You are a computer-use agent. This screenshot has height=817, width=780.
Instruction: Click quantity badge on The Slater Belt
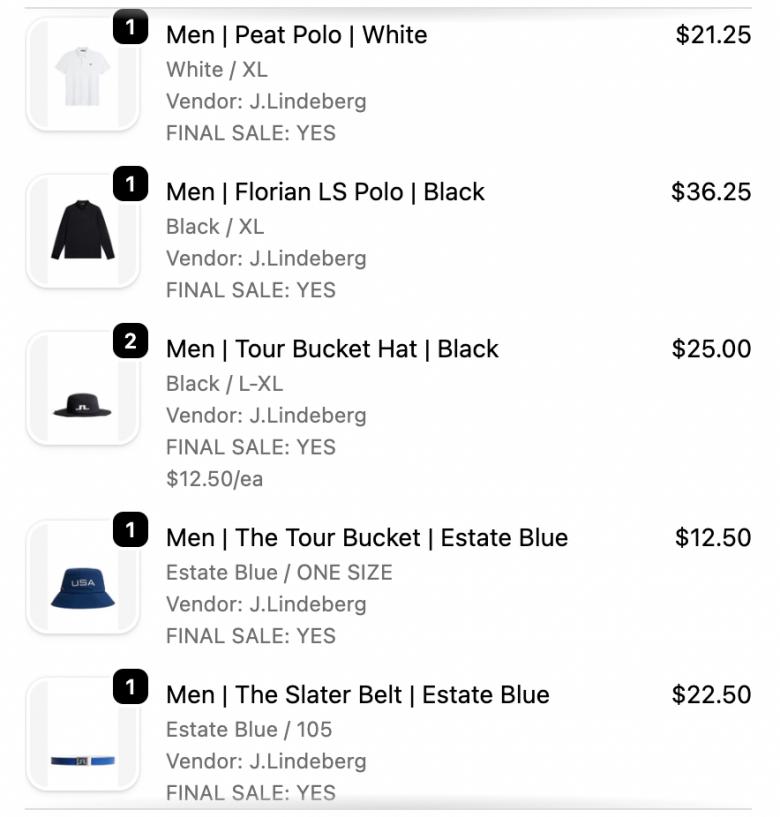(130, 687)
